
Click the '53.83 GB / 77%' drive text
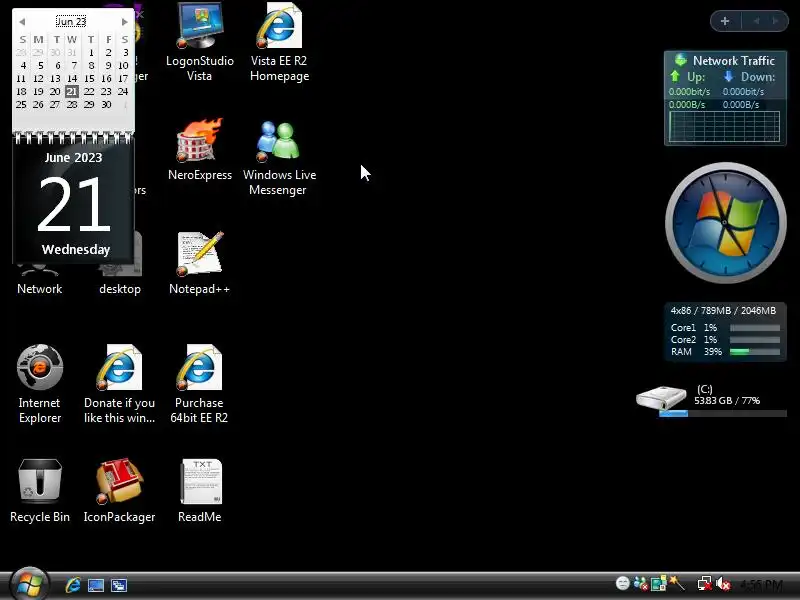coord(727,401)
